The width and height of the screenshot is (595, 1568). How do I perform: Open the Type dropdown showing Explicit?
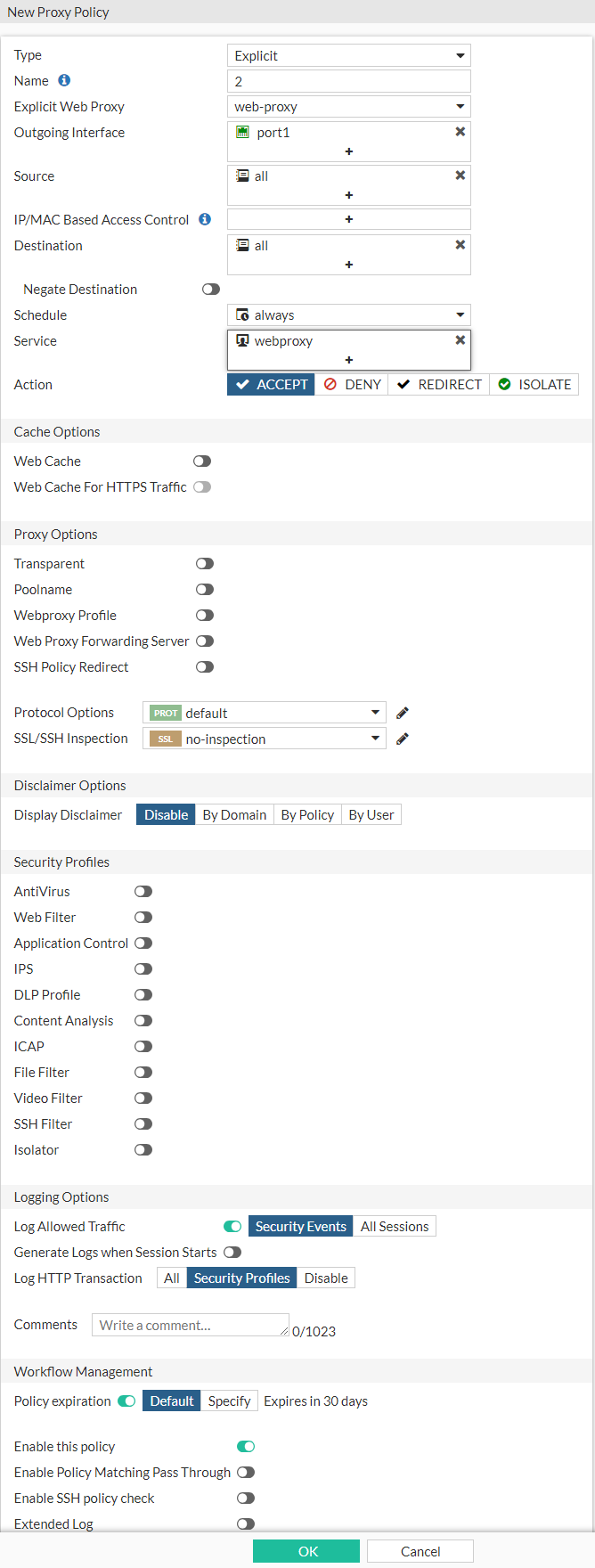pyautogui.click(x=348, y=54)
